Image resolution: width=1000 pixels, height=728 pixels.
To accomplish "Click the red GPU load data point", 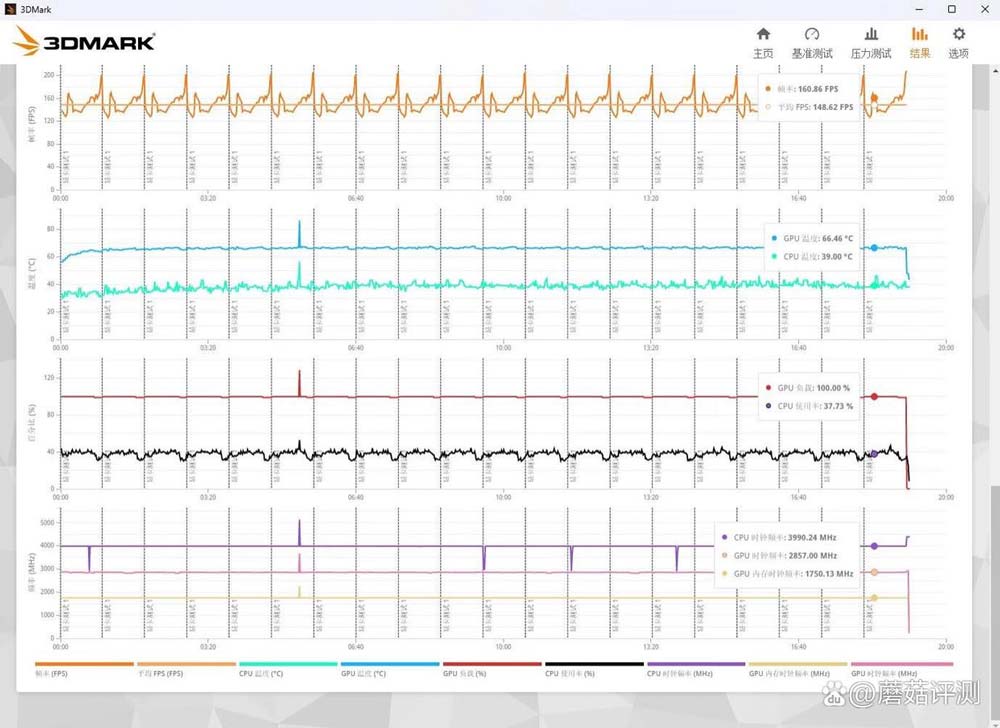I will coord(874,397).
